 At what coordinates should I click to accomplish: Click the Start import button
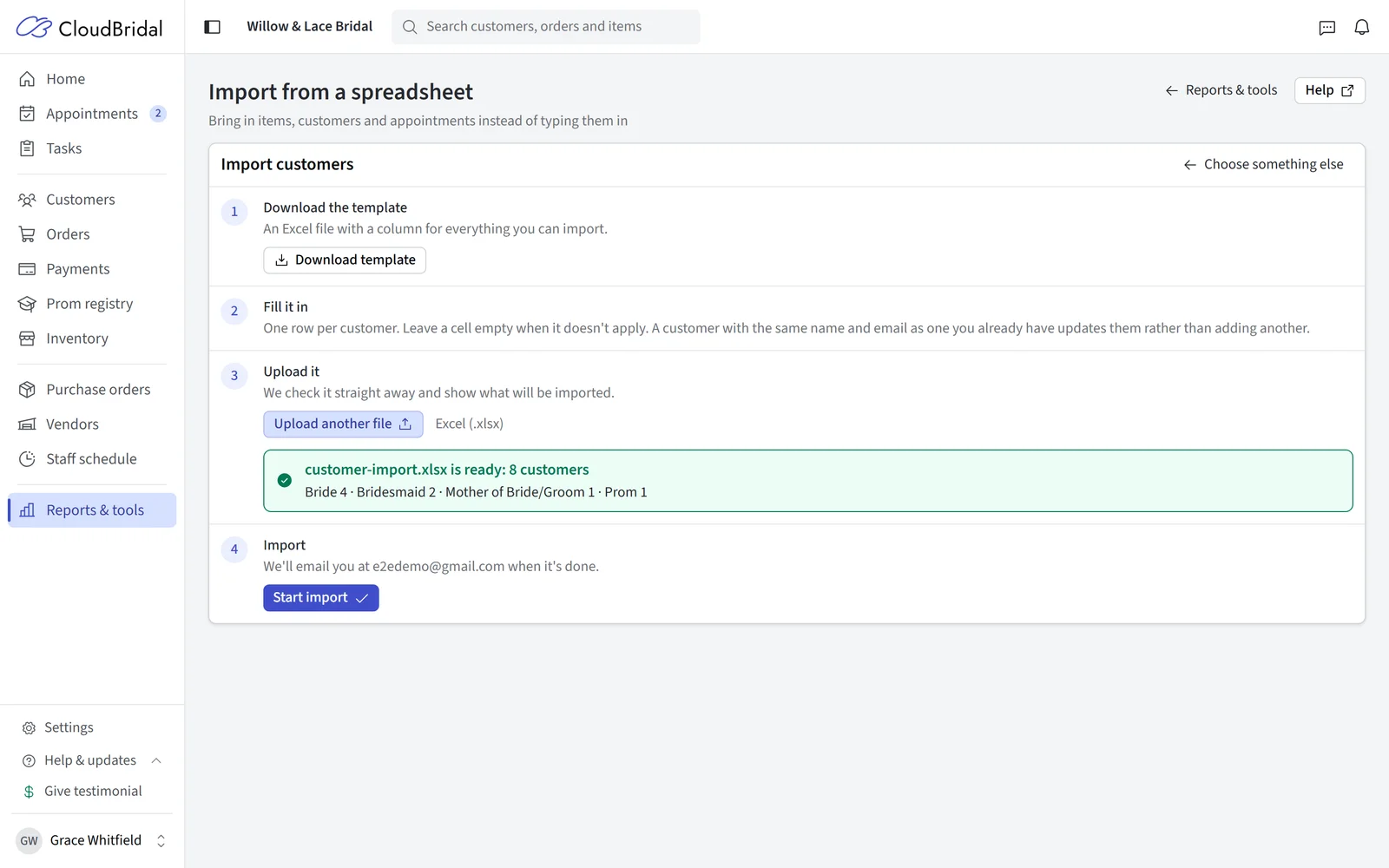[321, 598]
